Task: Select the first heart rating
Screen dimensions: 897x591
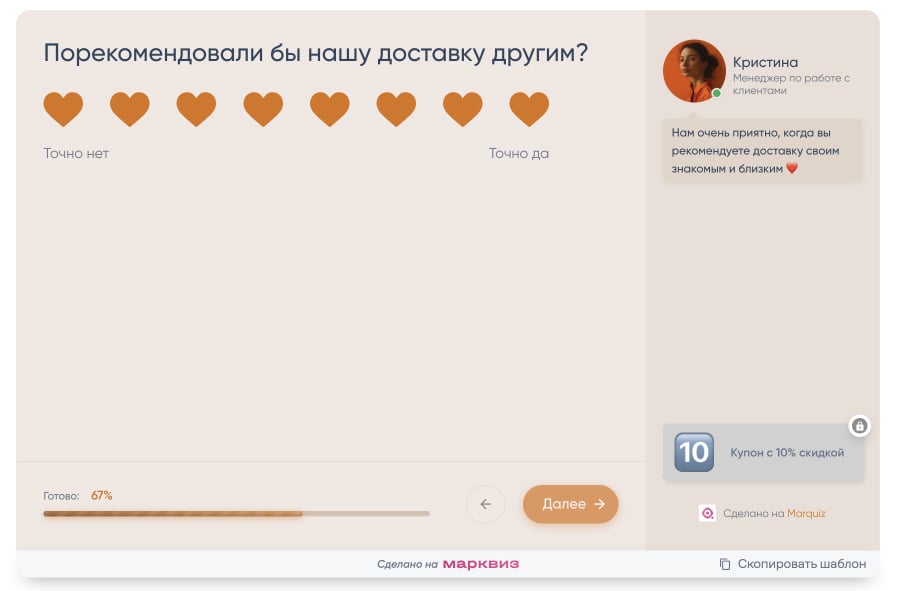Action: click(x=63, y=108)
